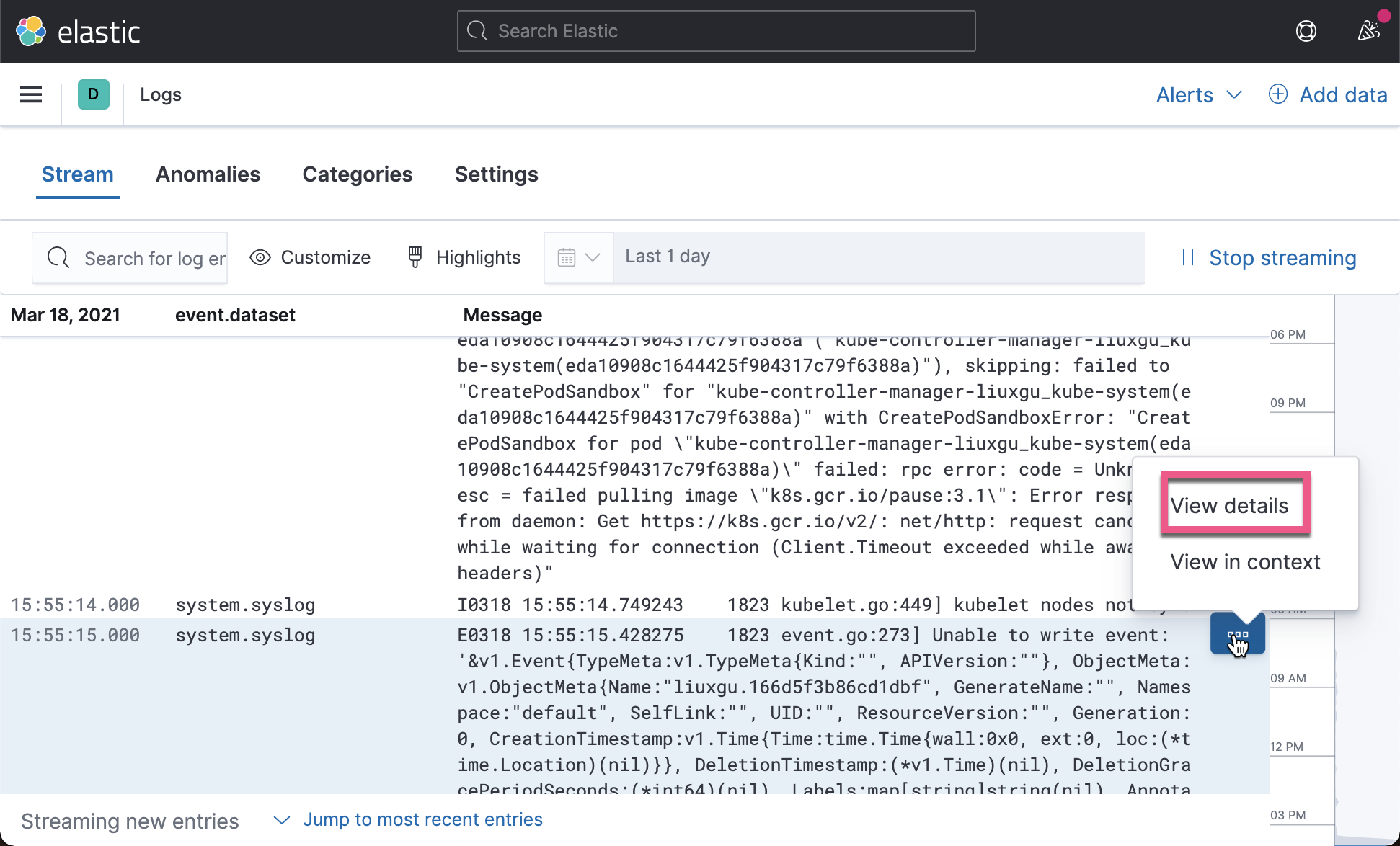Open the news announcements party popper icon

(1368, 30)
